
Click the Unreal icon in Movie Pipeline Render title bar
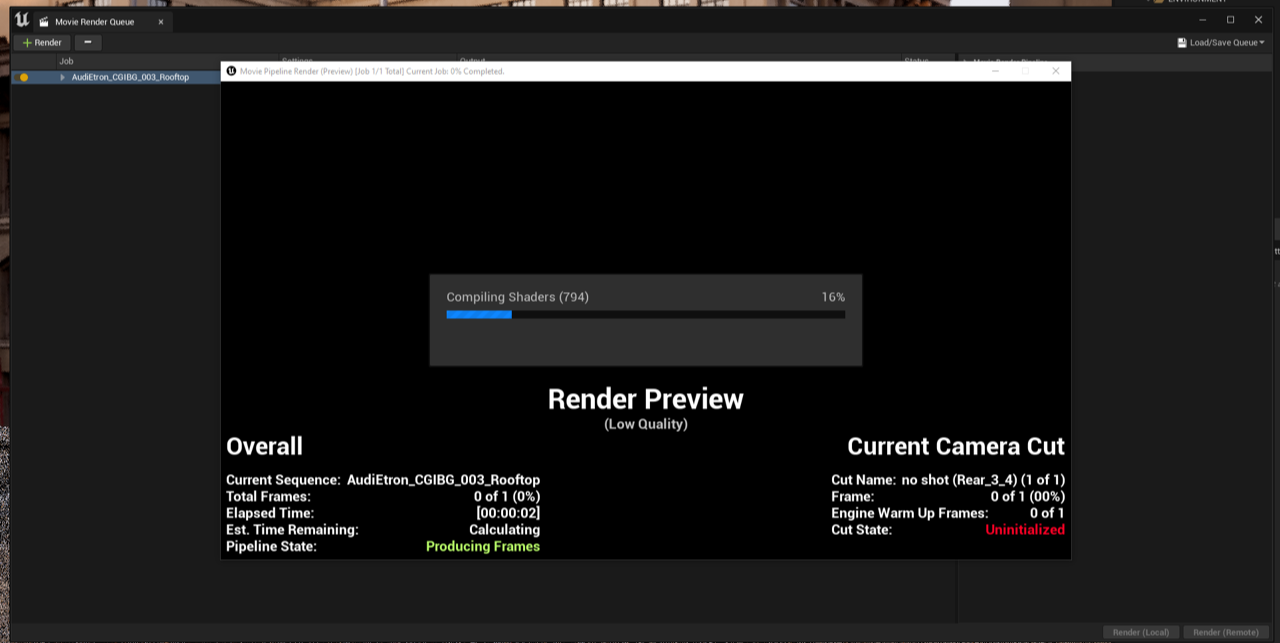pyautogui.click(x=231, y=71)
